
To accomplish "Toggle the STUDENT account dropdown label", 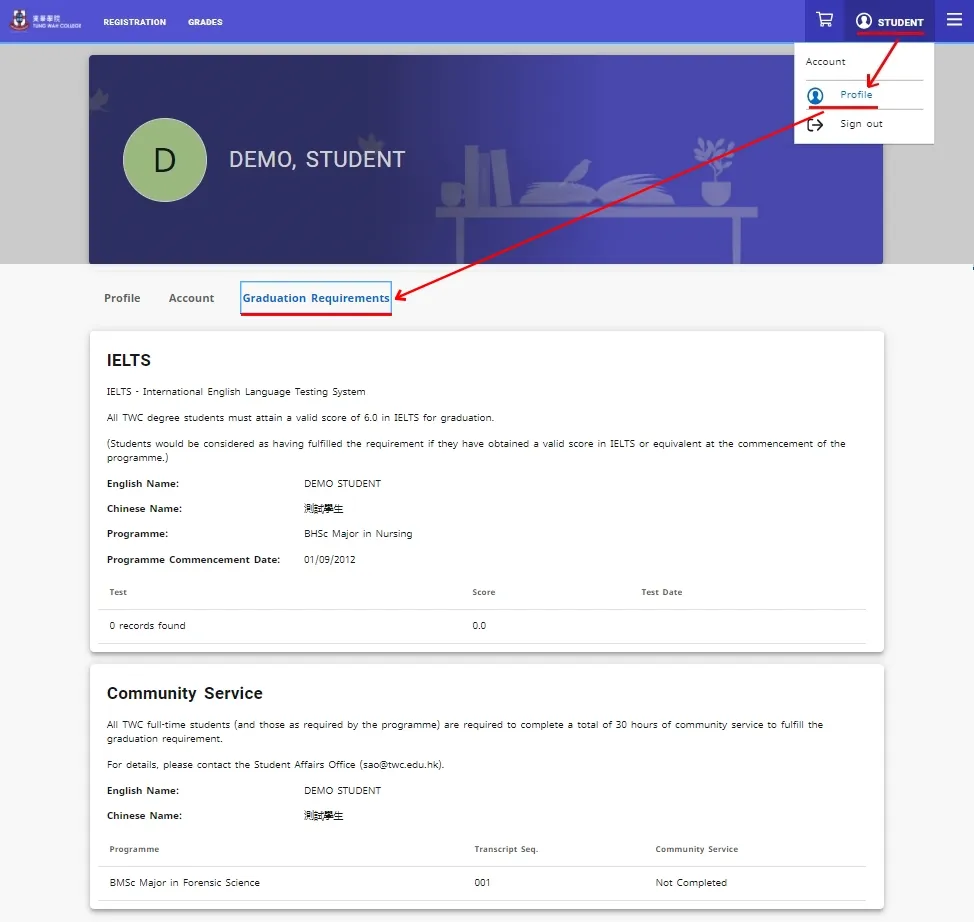I will click(900, 22).
